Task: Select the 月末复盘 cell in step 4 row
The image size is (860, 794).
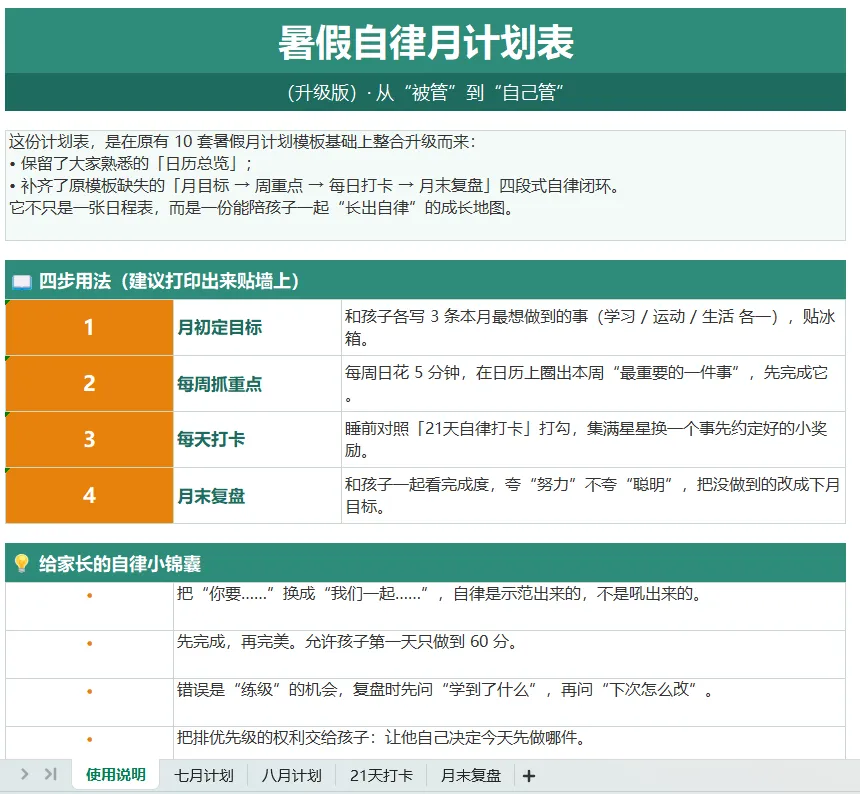Action: (x=257, y=496)
